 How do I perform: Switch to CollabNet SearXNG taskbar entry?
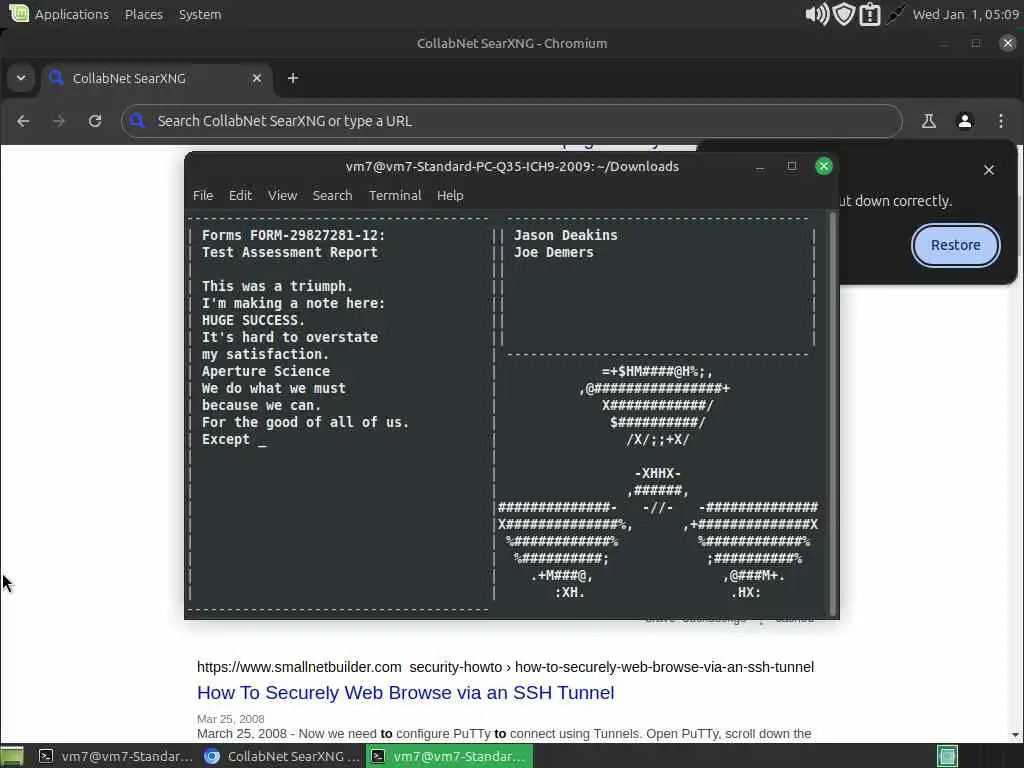281,756
